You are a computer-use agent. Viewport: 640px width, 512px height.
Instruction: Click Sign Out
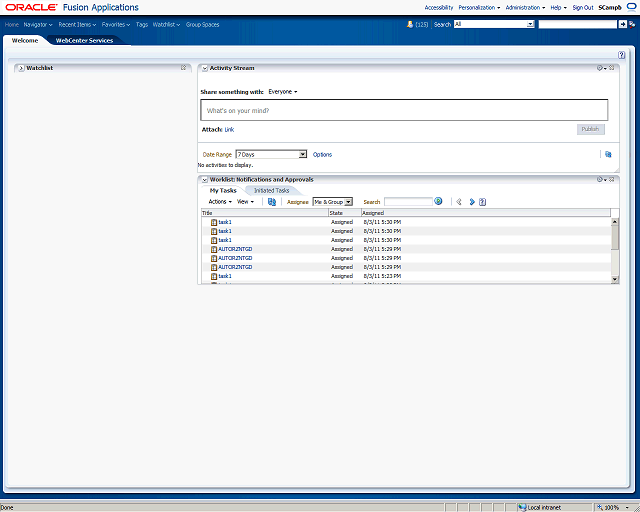[x=583, y=7]
